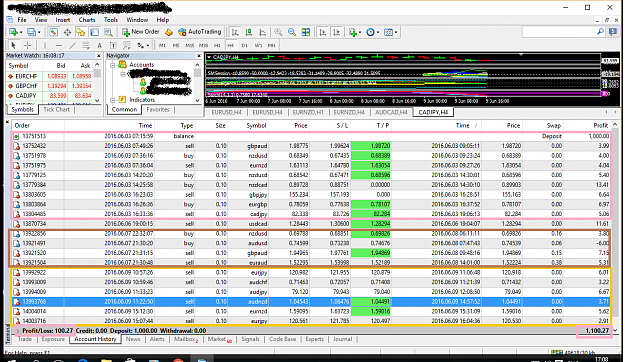Open the chat bubble icon at top right
Image resolution: width=625 pixels, height=362 pixels.
coord(613,32)
